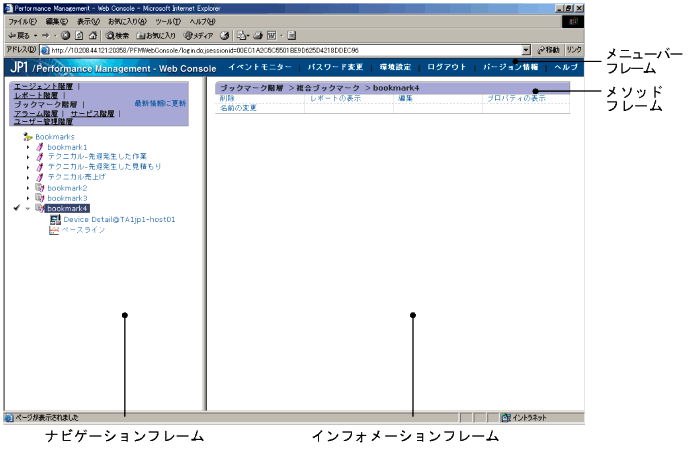Image resolution: width=688 pixels, height=452 pixels.
Task: Expand the テクニカル売上げ node
Action: click(28, 177)
